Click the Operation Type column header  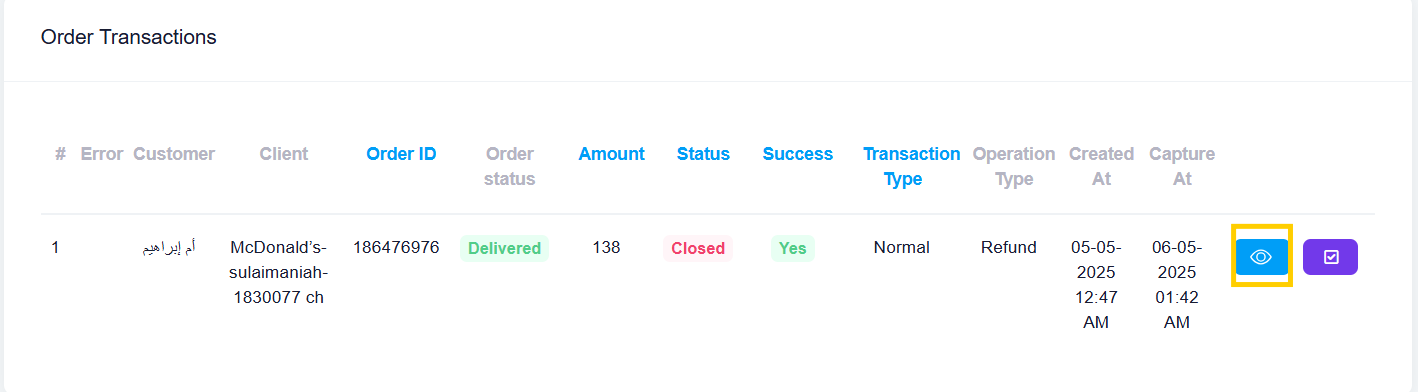(1014, 166)
